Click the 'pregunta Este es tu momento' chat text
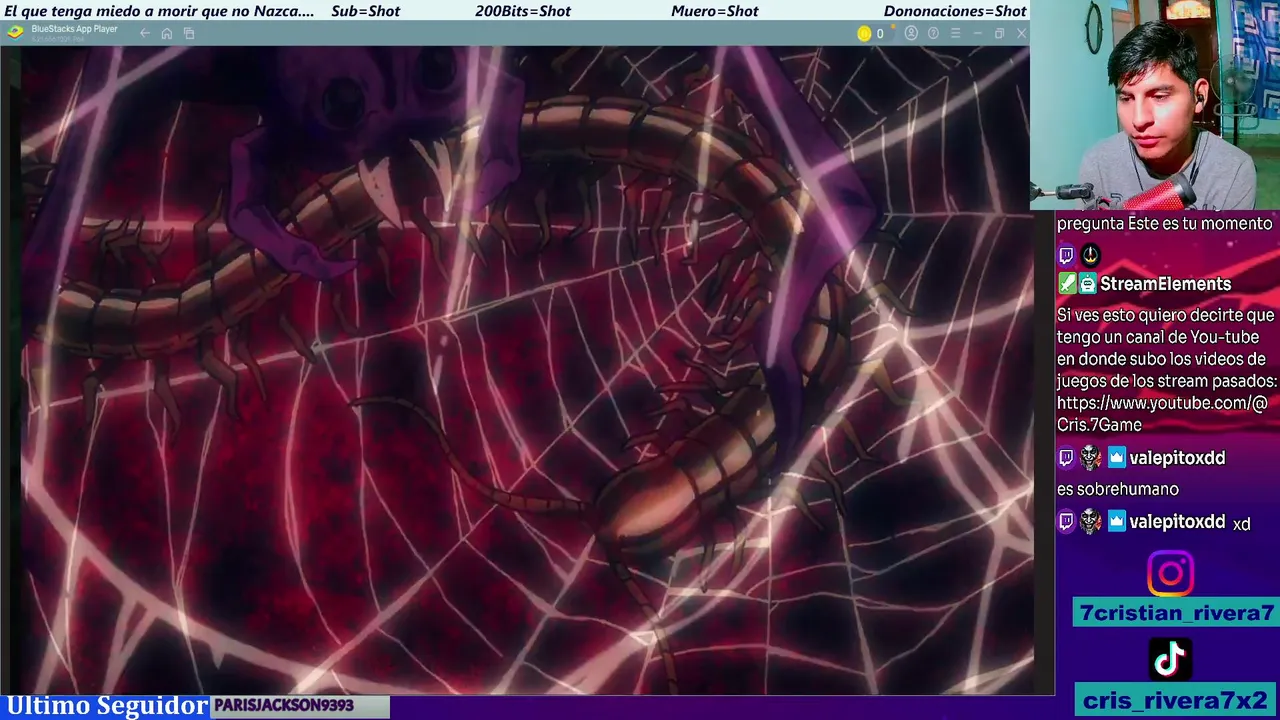This screenshot has width=1280, height=720. (1165, 224)
